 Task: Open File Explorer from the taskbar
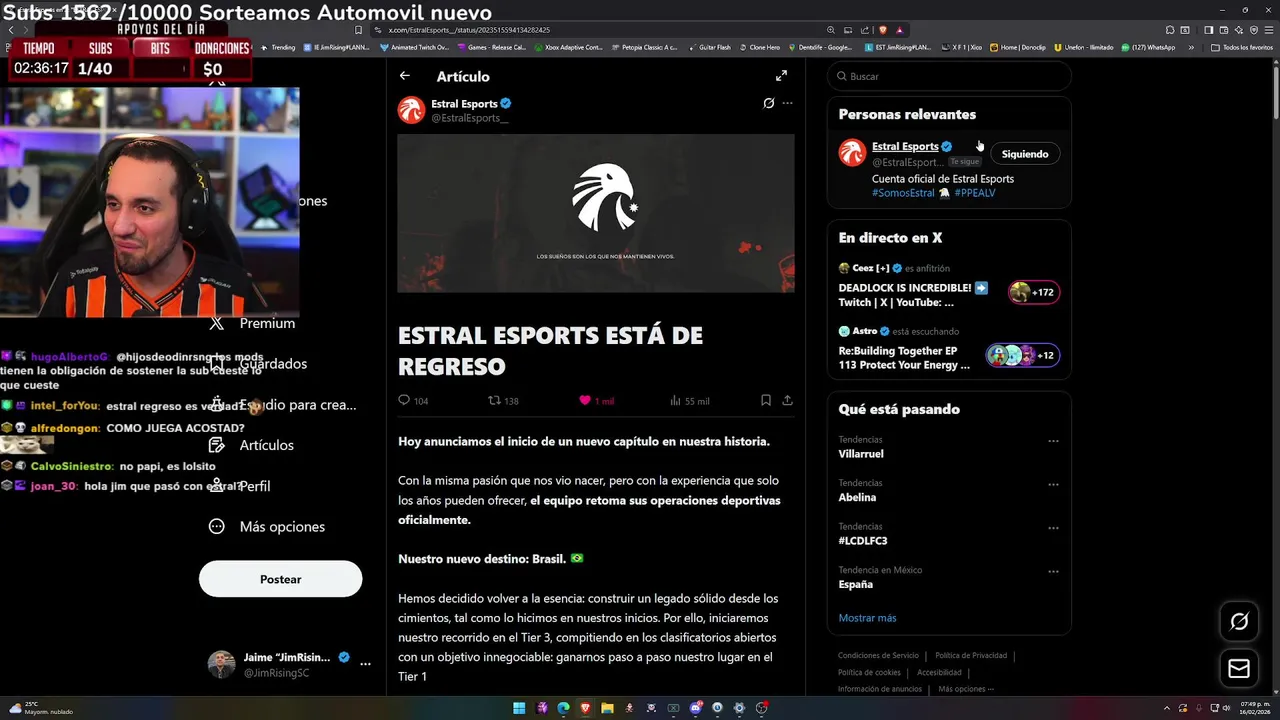(607, 708)
